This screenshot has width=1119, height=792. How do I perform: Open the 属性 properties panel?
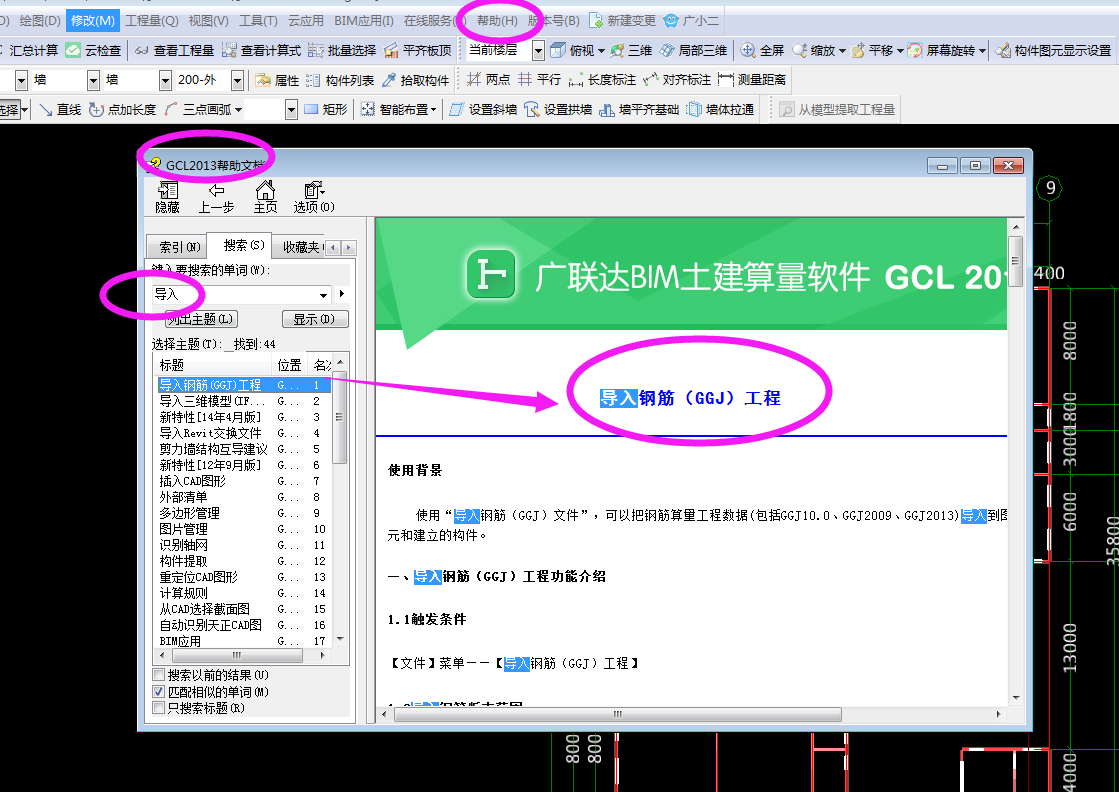[278, 80]
